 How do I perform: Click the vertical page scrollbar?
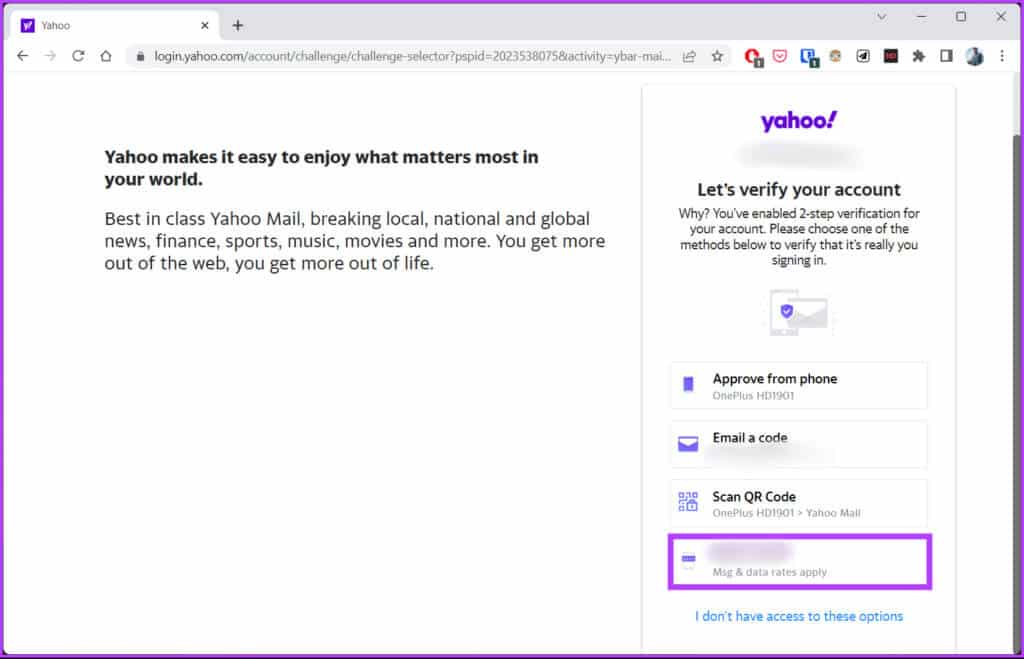[x=1017, y=392]
